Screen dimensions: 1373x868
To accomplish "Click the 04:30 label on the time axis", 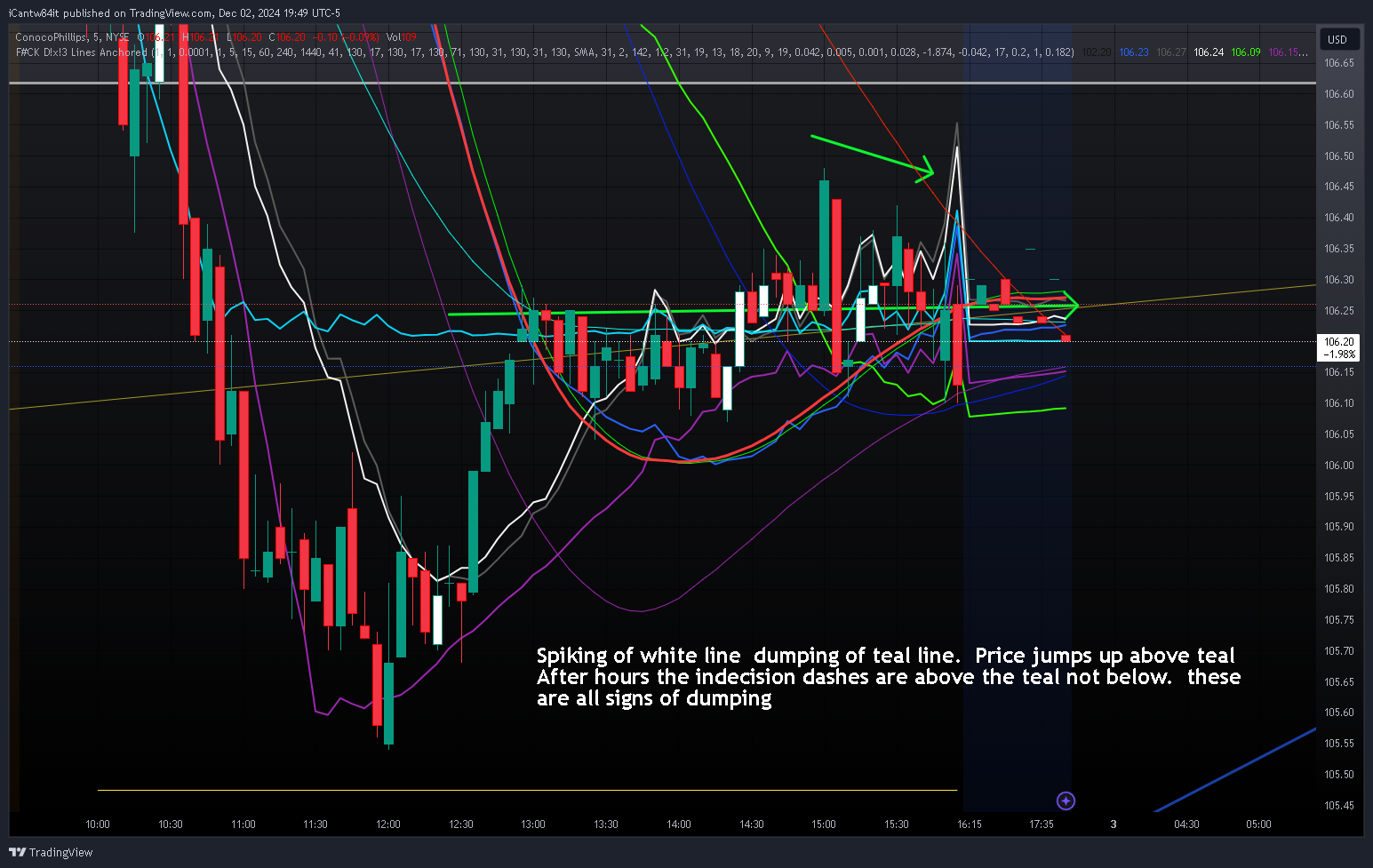I will point(1186,824).
